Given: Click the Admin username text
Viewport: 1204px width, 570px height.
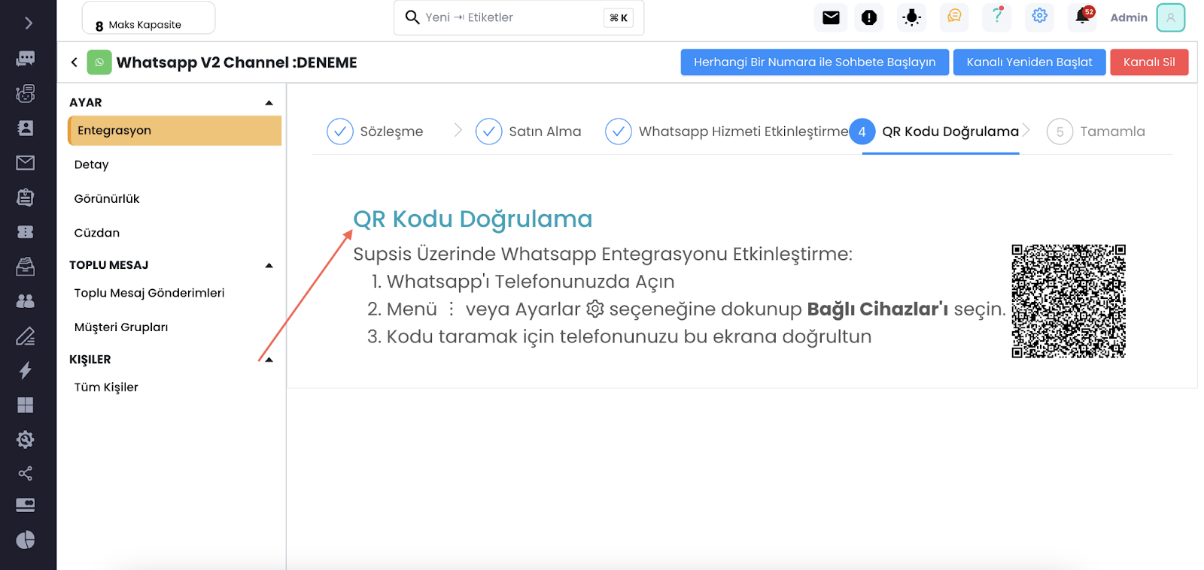Looking at the screenshot, I should tap(1129, 18).
